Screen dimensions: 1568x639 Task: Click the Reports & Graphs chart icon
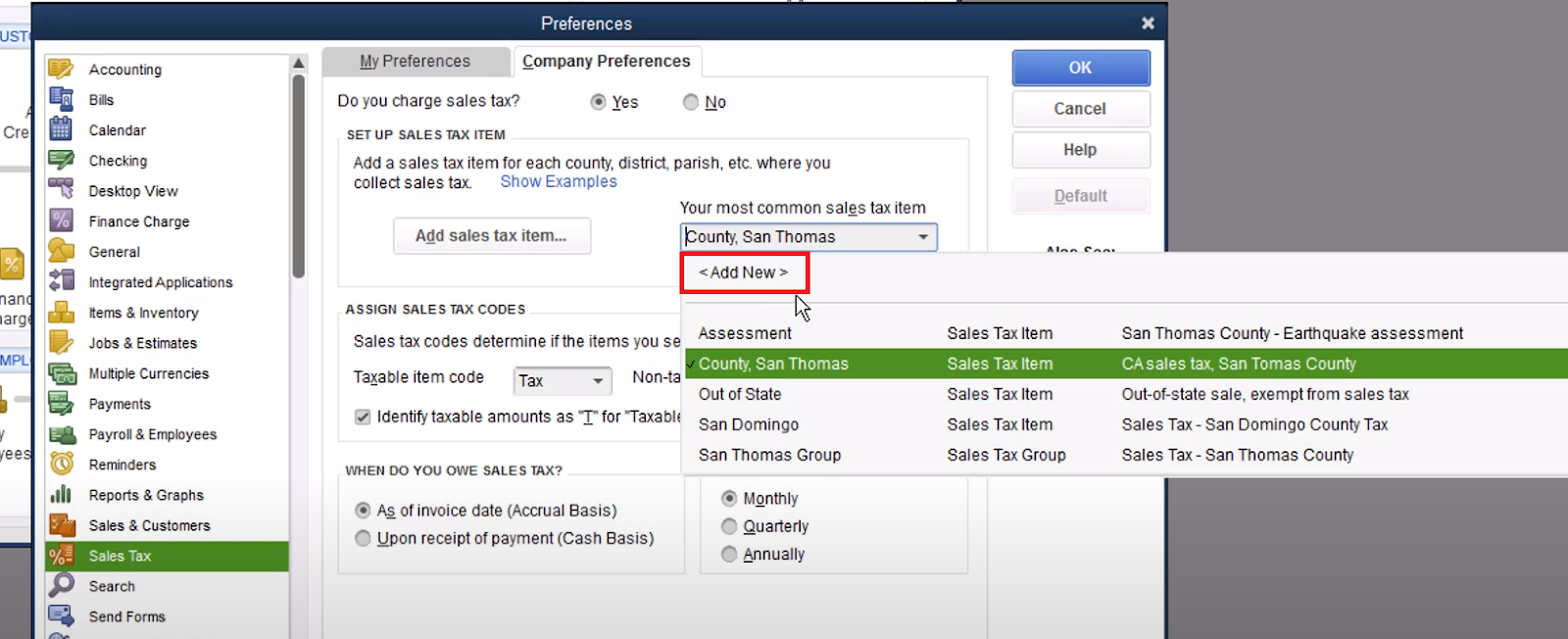point(61,494)
